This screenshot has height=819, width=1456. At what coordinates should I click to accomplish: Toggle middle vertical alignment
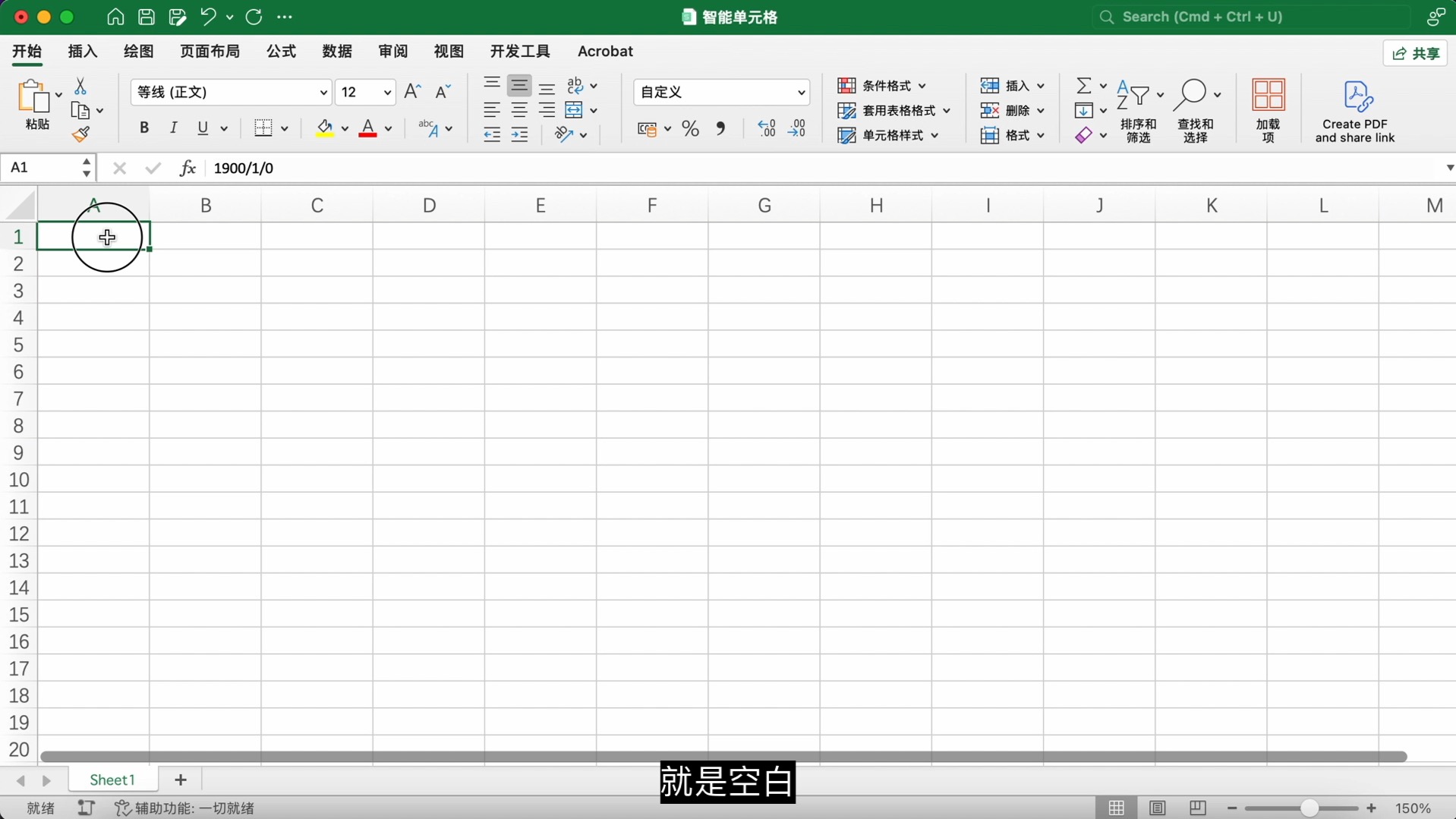pyautogui.click(x=519, y=85)
